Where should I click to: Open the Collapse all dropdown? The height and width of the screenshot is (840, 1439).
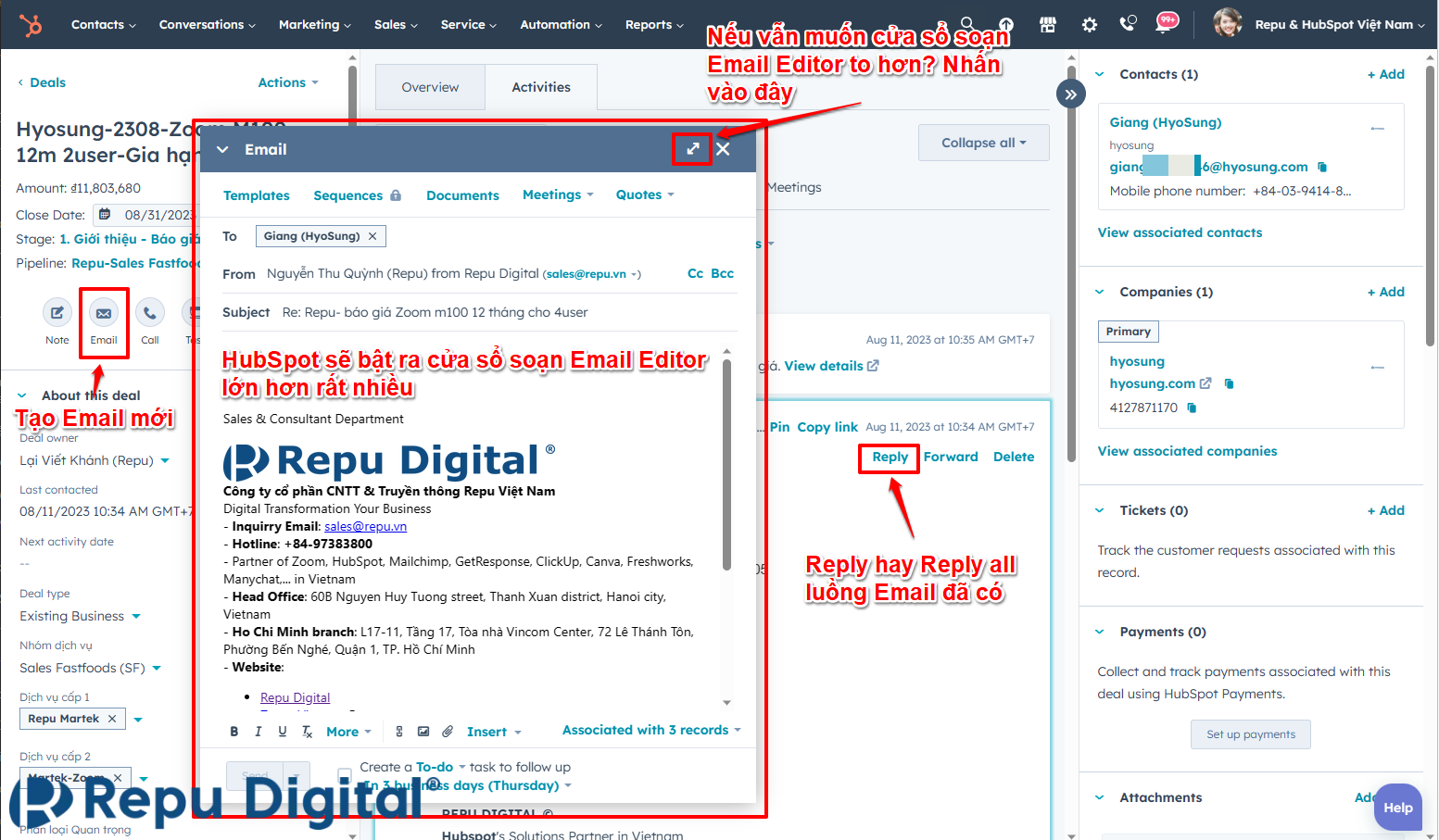(984, 143)
